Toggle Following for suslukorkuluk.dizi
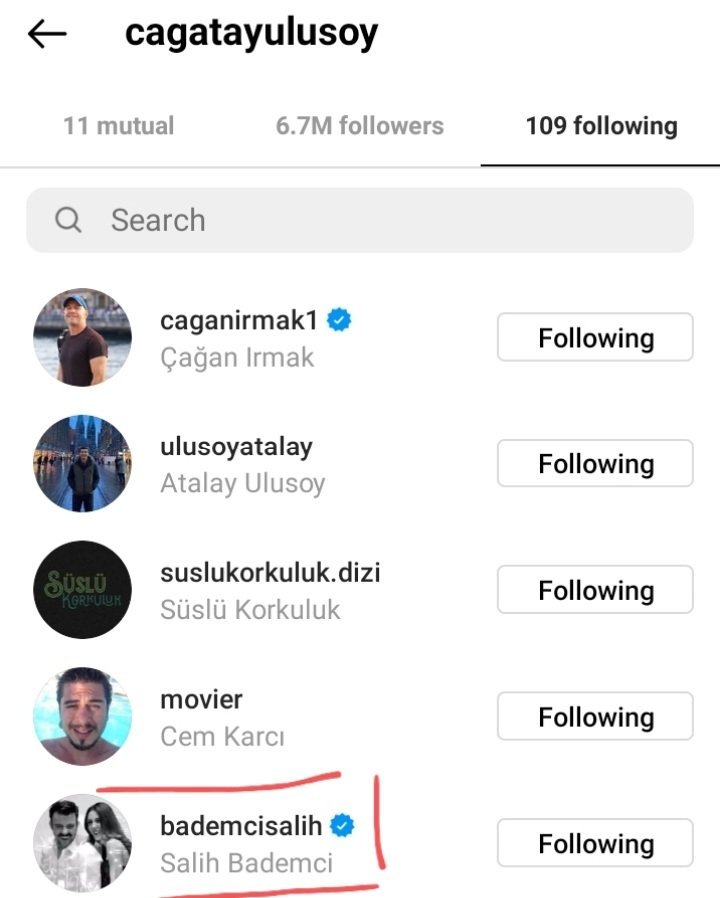This screenshot has height=898, width=720. click(x=595, y=590)
